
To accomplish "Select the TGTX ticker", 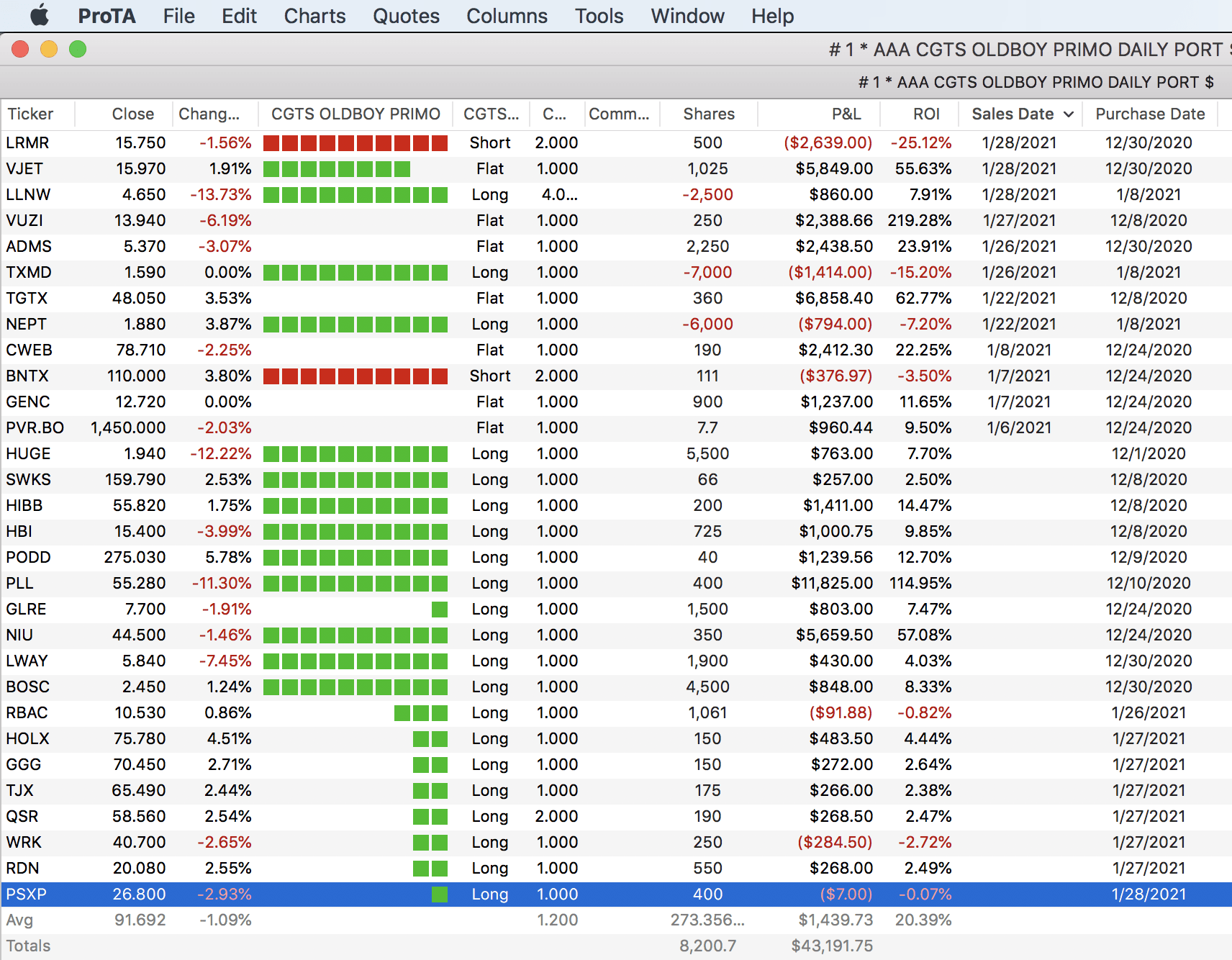I will tap(27, 298).
